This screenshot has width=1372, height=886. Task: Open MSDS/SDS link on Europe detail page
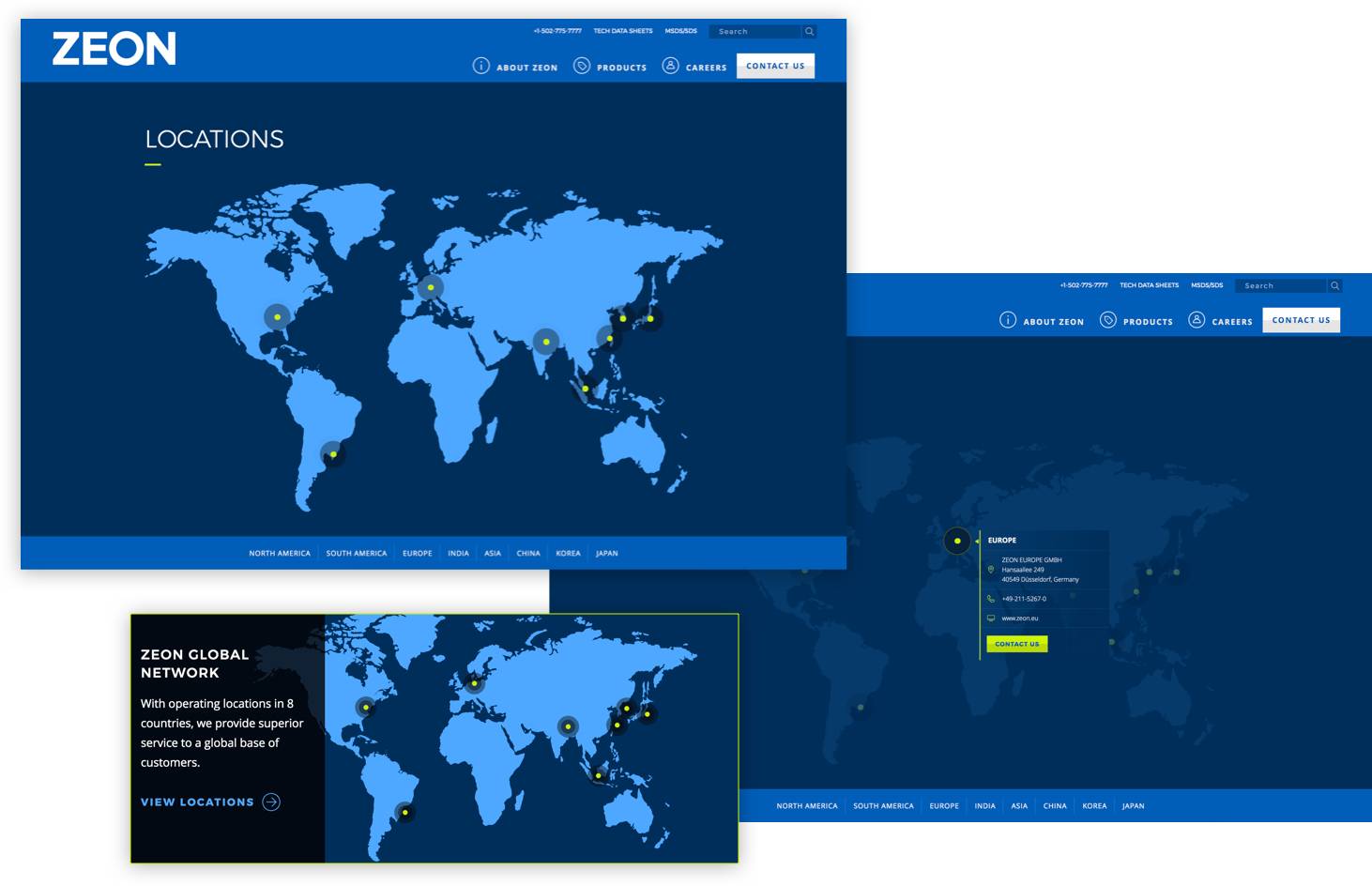[1207, 285]
